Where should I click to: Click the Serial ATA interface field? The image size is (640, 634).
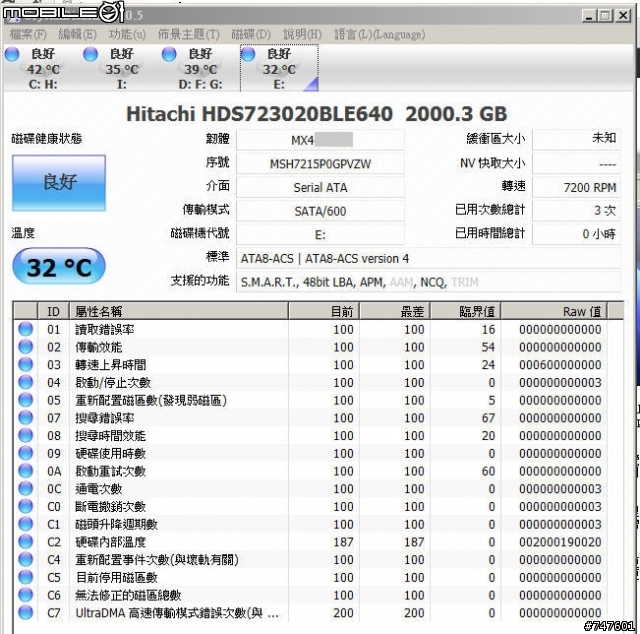pyautogui.click(x=320, y=187)
